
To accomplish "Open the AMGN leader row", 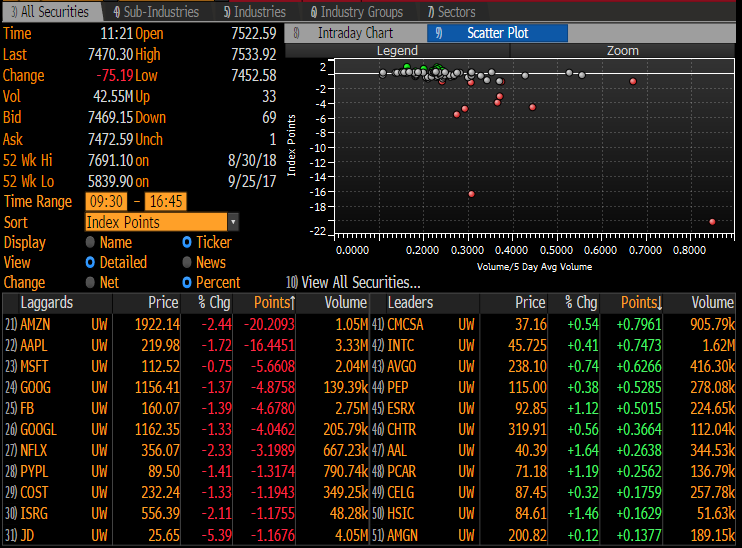I will click(x=554, y=535).
